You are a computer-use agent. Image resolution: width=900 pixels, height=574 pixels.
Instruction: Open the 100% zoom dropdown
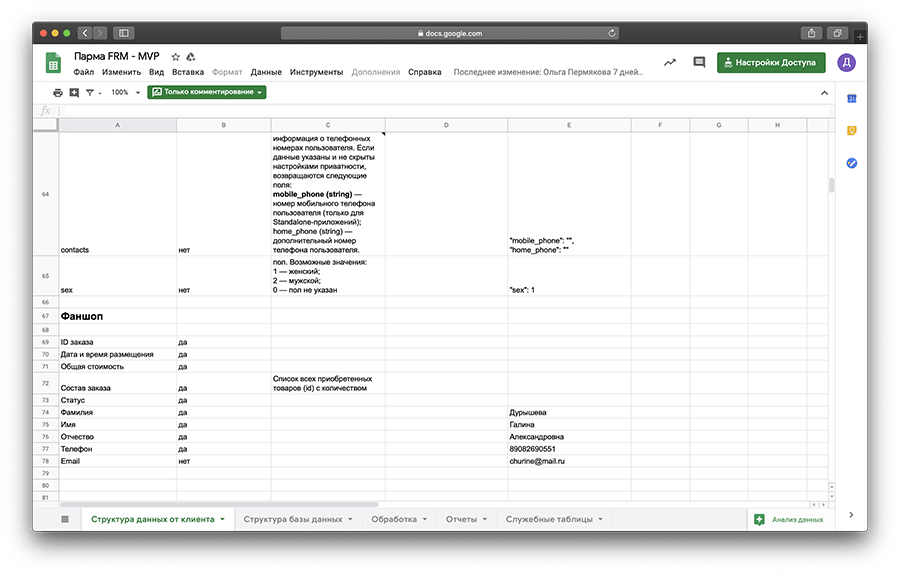(125, 92)
